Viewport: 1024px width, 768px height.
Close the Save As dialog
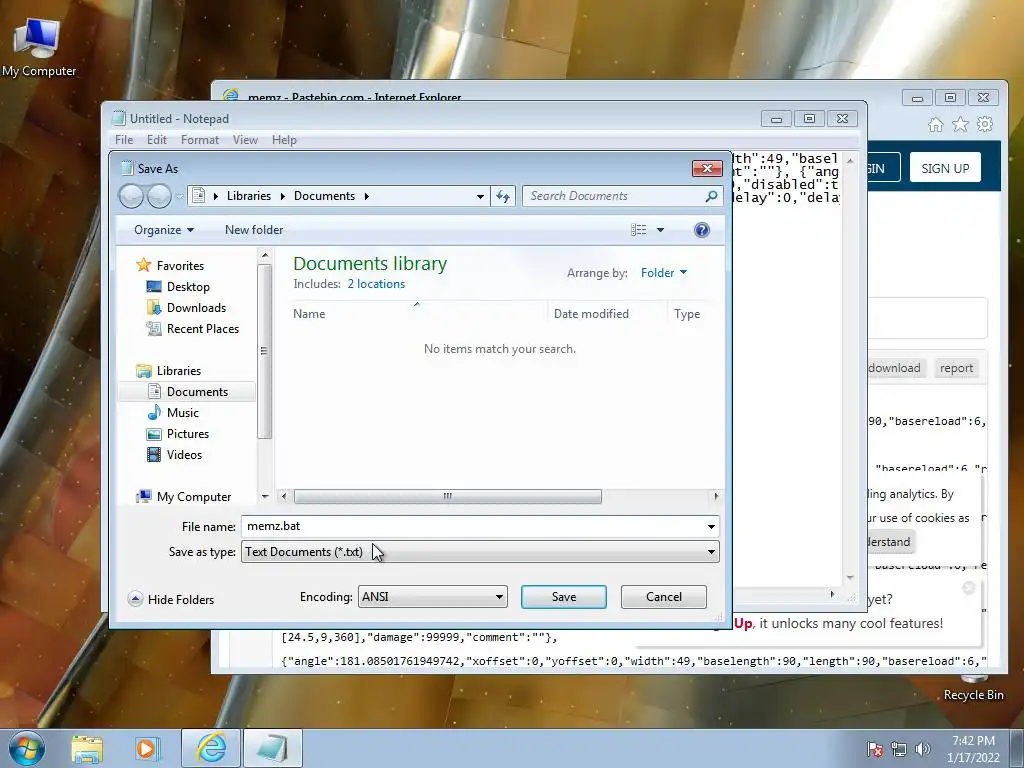click(x=707, y=168)
